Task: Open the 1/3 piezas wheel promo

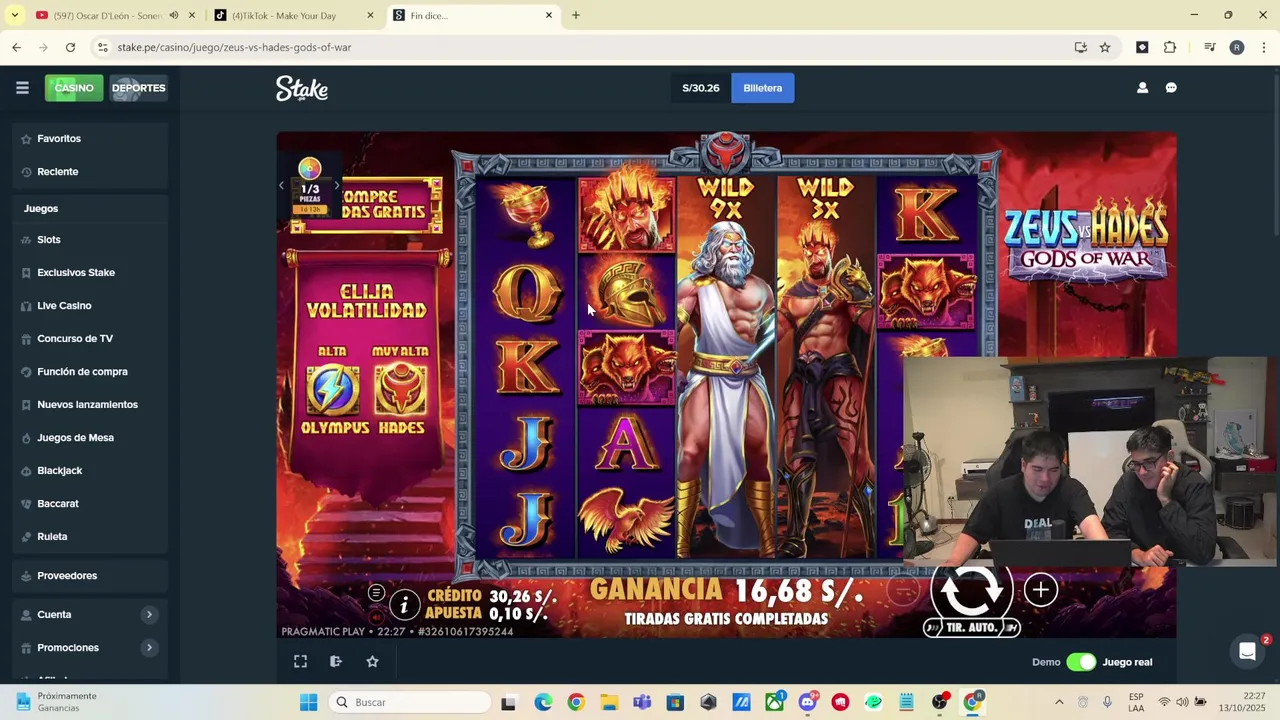Action: tap(310, 185)
